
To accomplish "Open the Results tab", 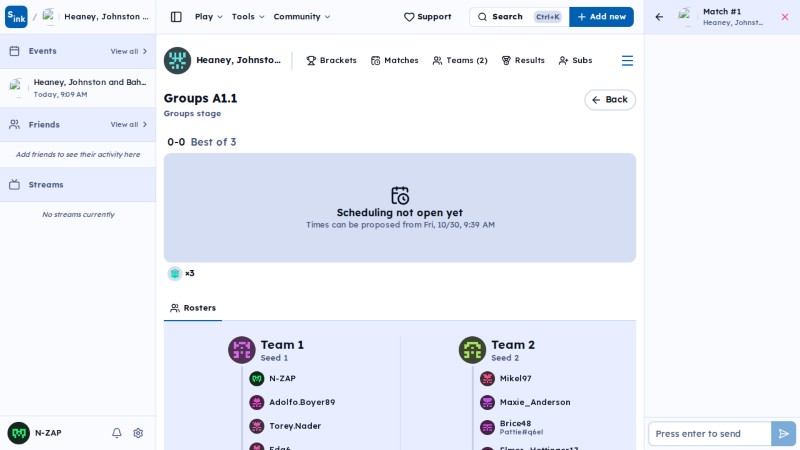I will point(523,61).
